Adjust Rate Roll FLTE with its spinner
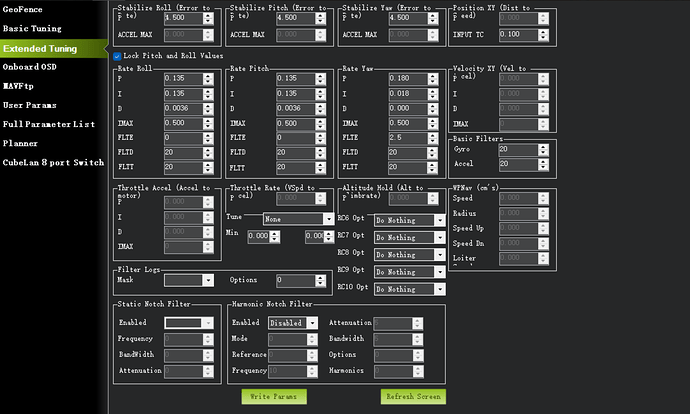The width and height of the screenshot is (690, 414). pos(208,138)
